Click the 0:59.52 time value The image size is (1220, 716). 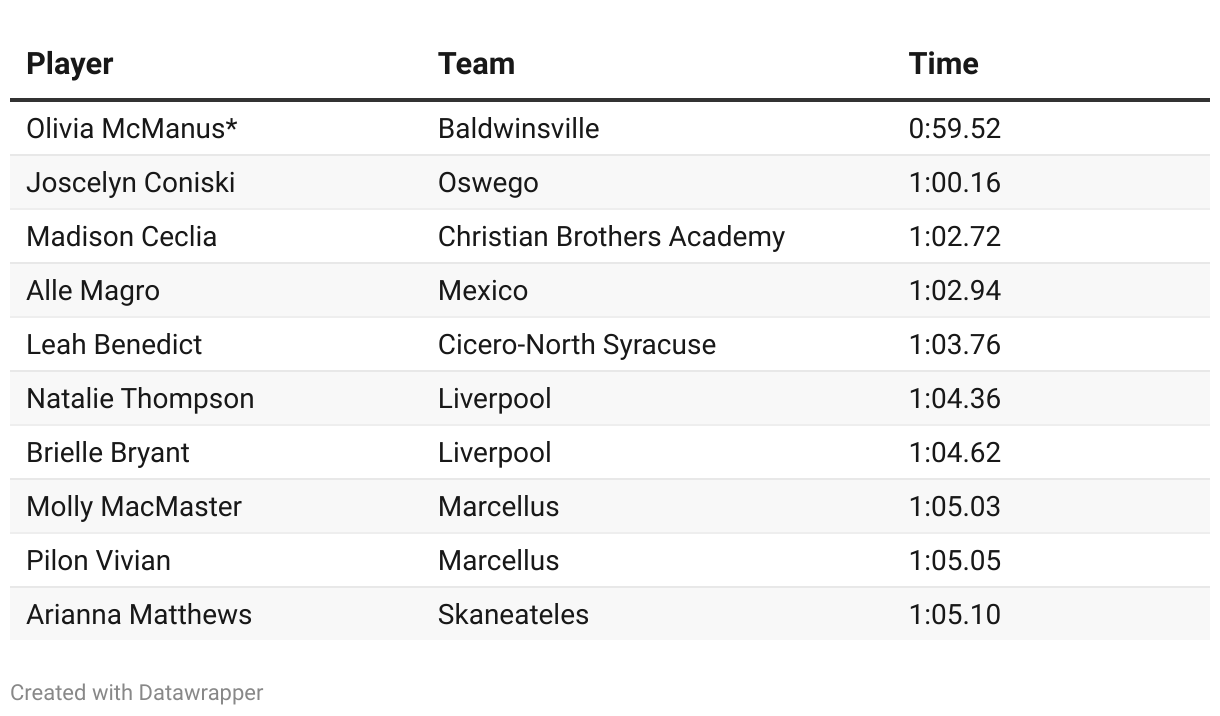[x=954, y=129]
